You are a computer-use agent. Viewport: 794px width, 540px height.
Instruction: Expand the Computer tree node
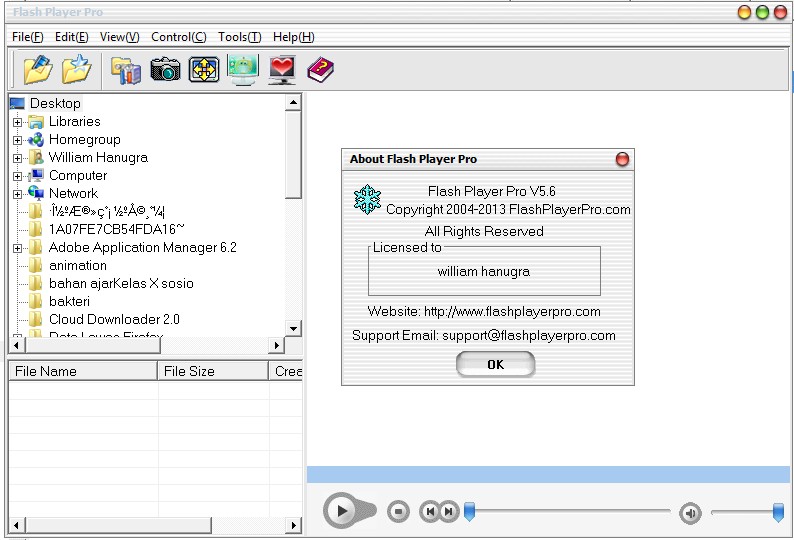(18, 176)
